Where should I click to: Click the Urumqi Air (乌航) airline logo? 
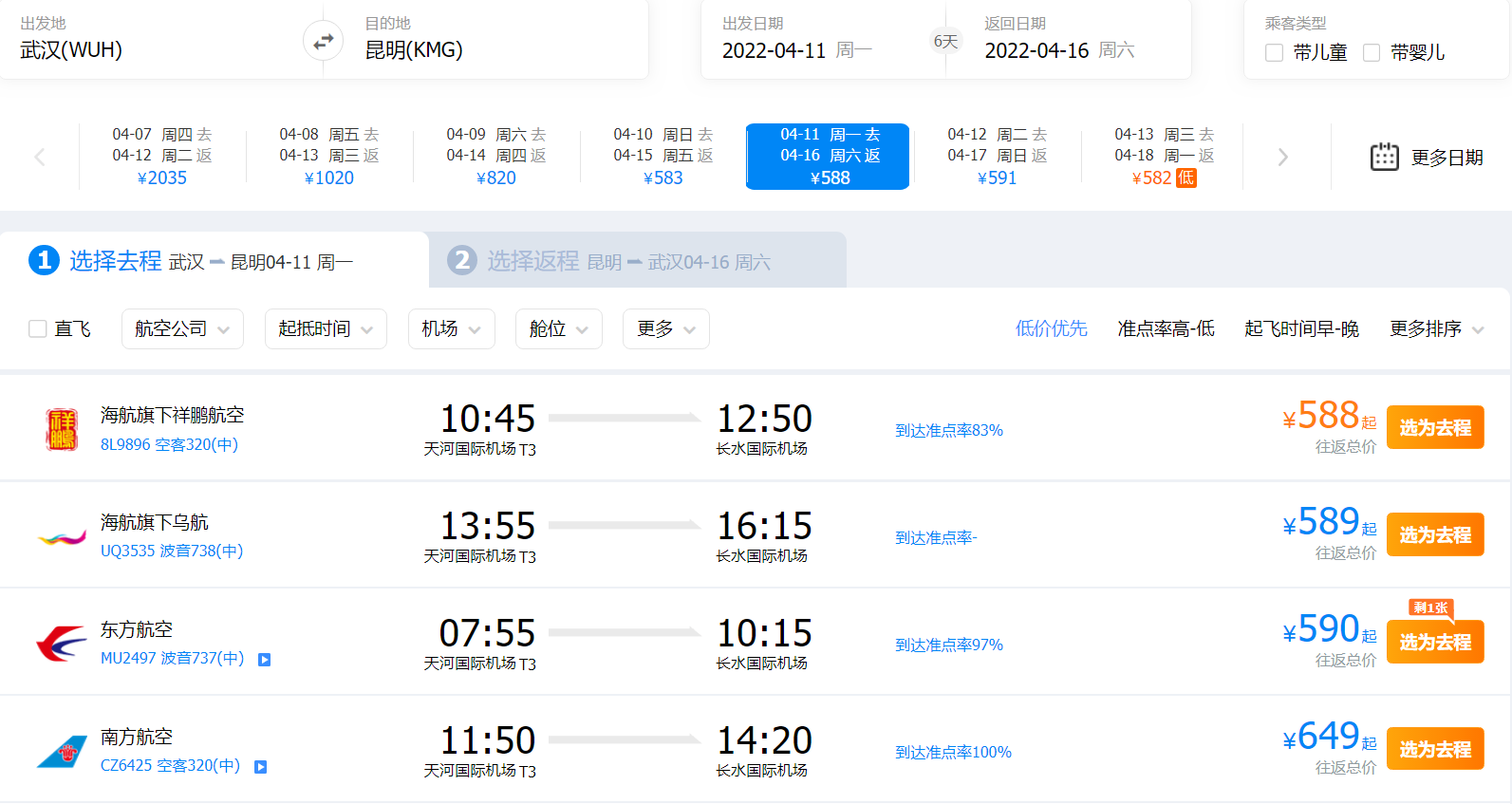coord(62,537)
